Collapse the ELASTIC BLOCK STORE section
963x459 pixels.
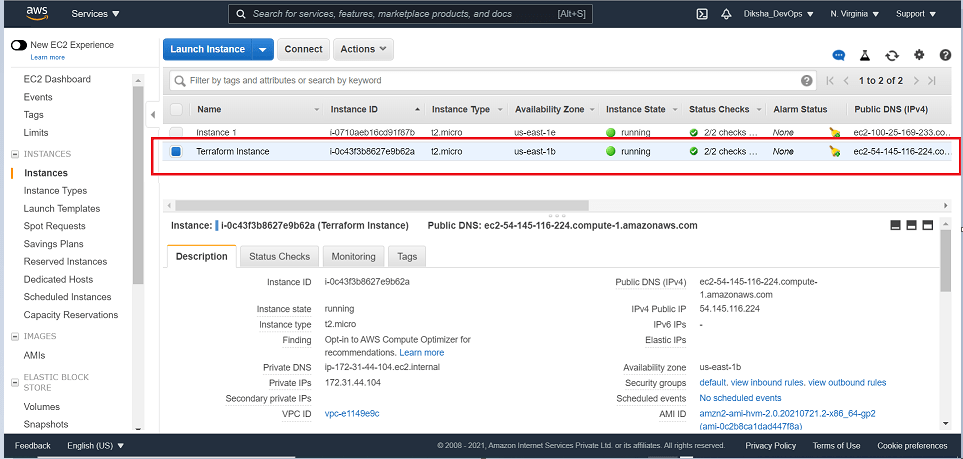pyautogui.click(x=15, y=382)
